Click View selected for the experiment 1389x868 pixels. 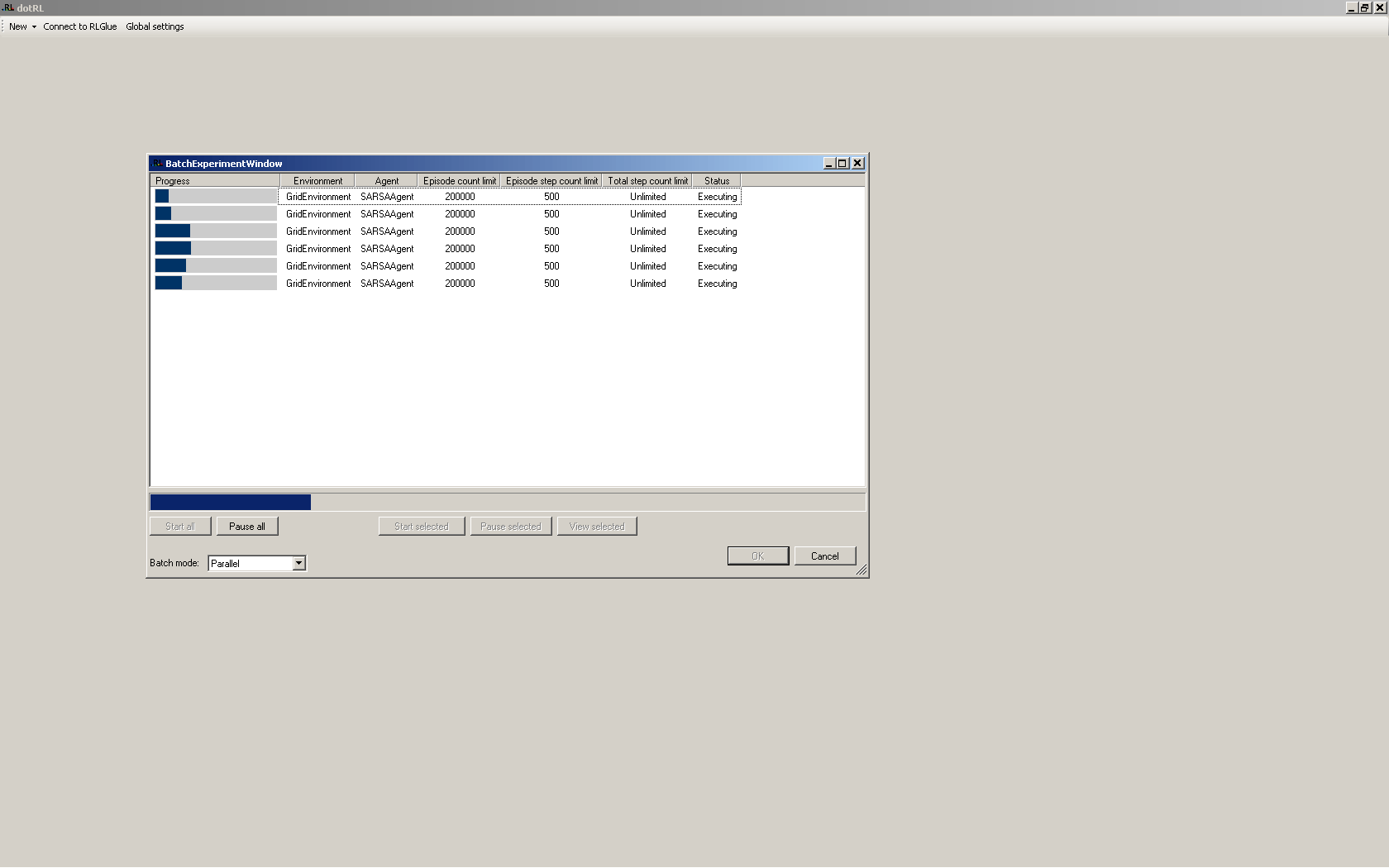(x=597, y=526)
